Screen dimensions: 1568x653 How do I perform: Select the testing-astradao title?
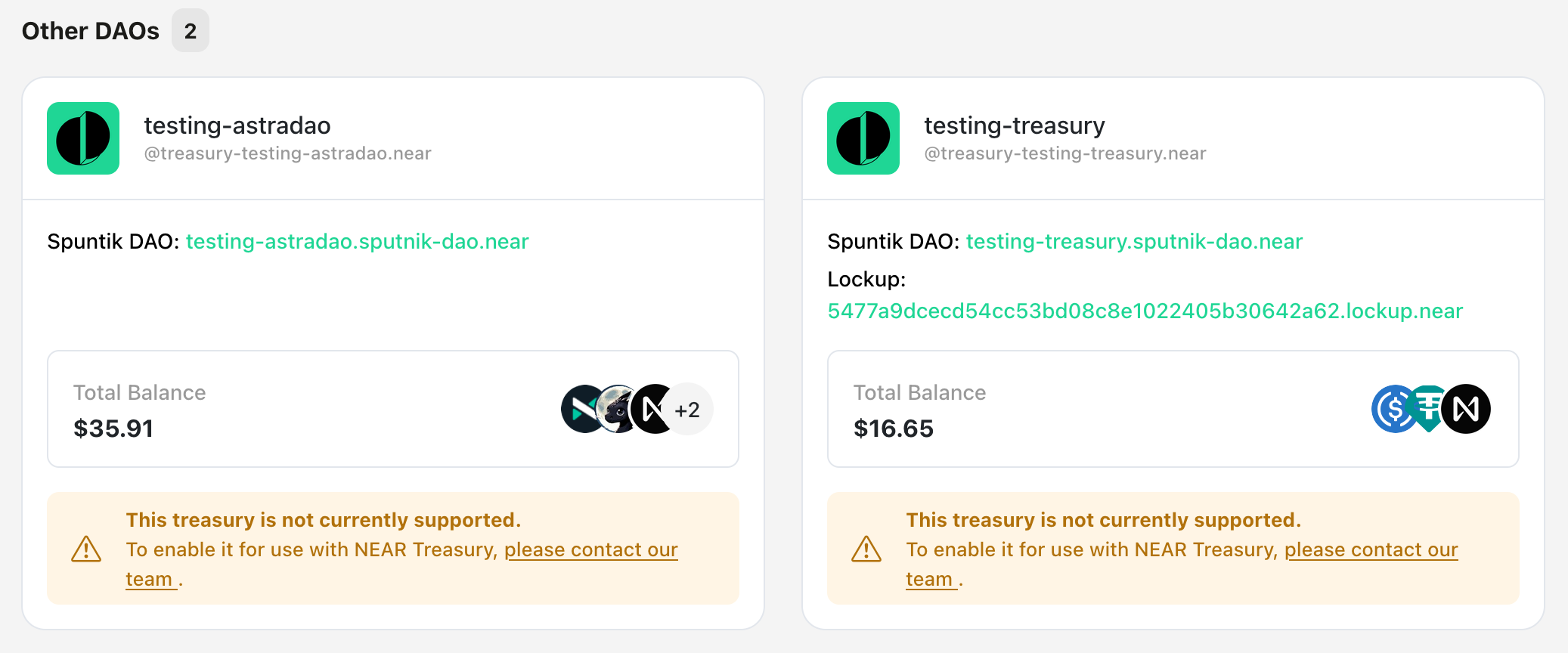[x=237, y=125]
